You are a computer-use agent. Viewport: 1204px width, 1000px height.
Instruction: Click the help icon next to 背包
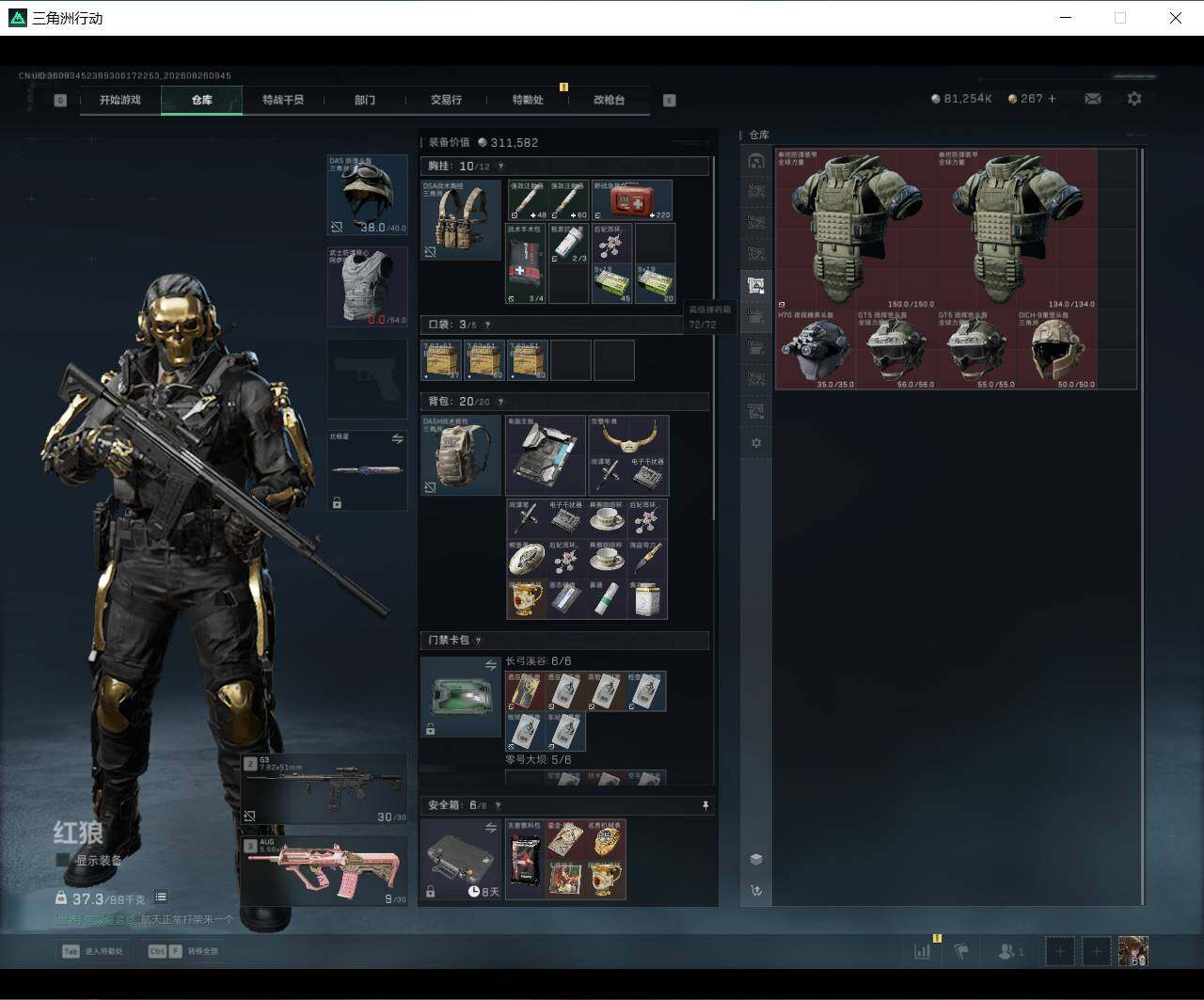pyautogui.click(x=500, y=402)
